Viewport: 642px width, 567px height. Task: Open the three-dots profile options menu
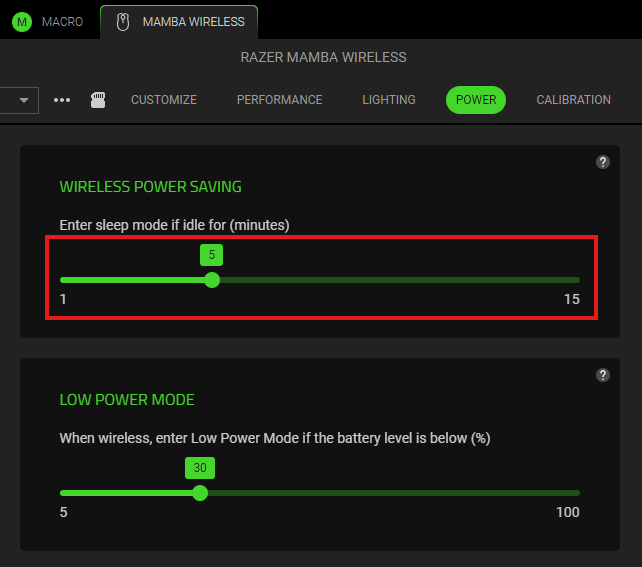pyautogui.click(x=62, y=100)
